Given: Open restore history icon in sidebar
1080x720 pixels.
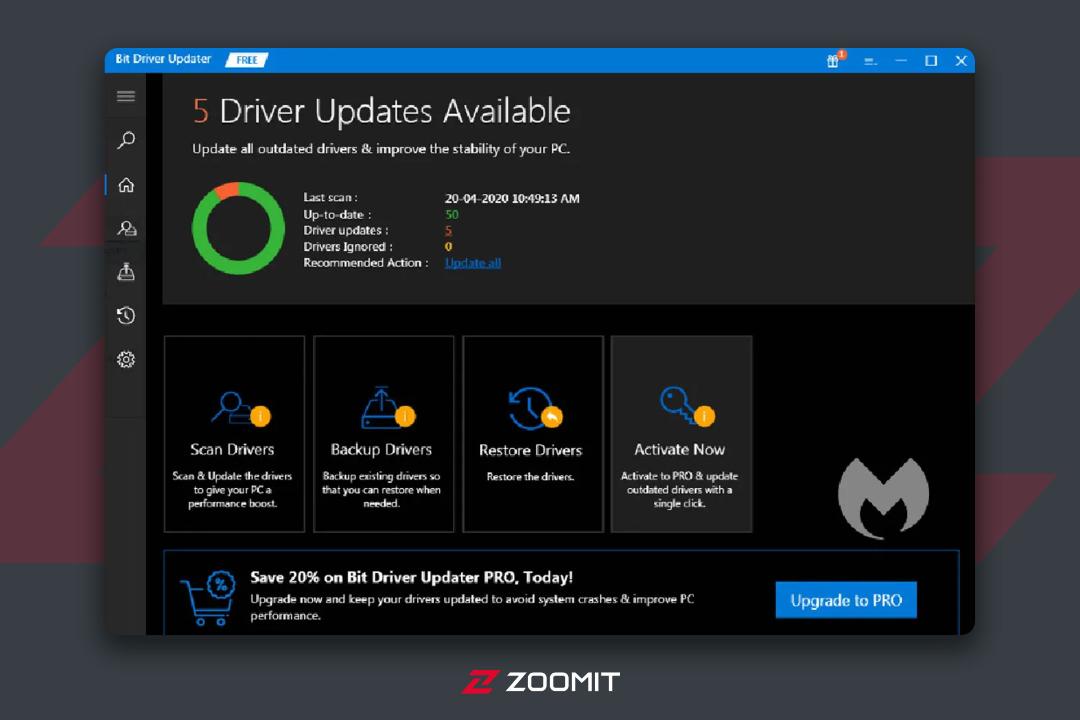Looking at the screenshot, I should [x=125, y=316].
